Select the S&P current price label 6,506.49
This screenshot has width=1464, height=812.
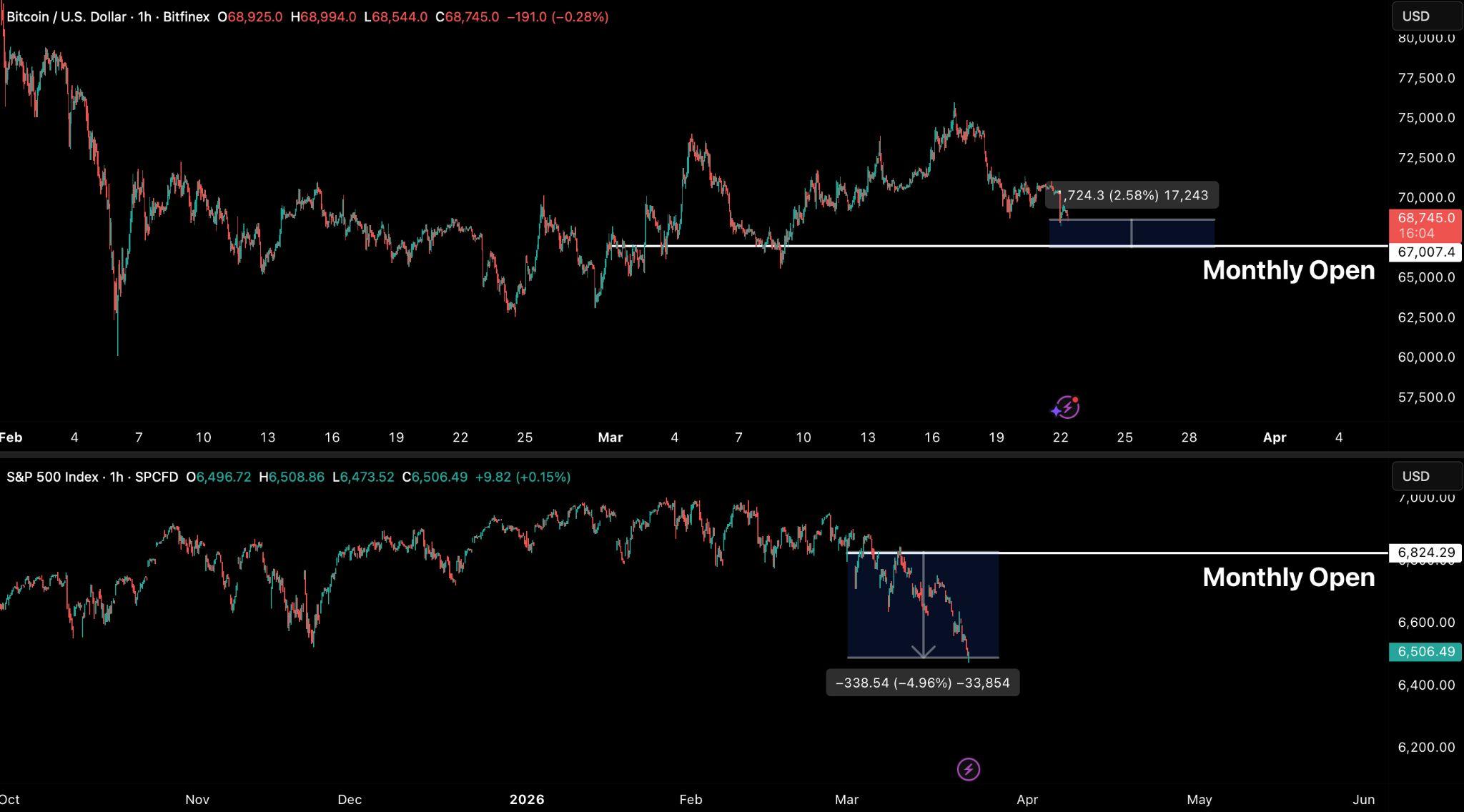coord(1425,651)
